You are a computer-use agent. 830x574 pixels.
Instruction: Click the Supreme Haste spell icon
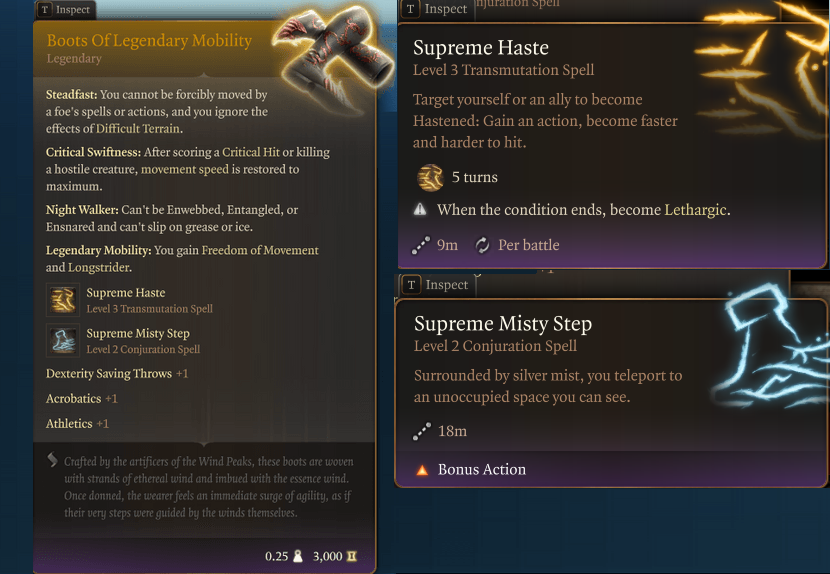(x=63, y=300)
